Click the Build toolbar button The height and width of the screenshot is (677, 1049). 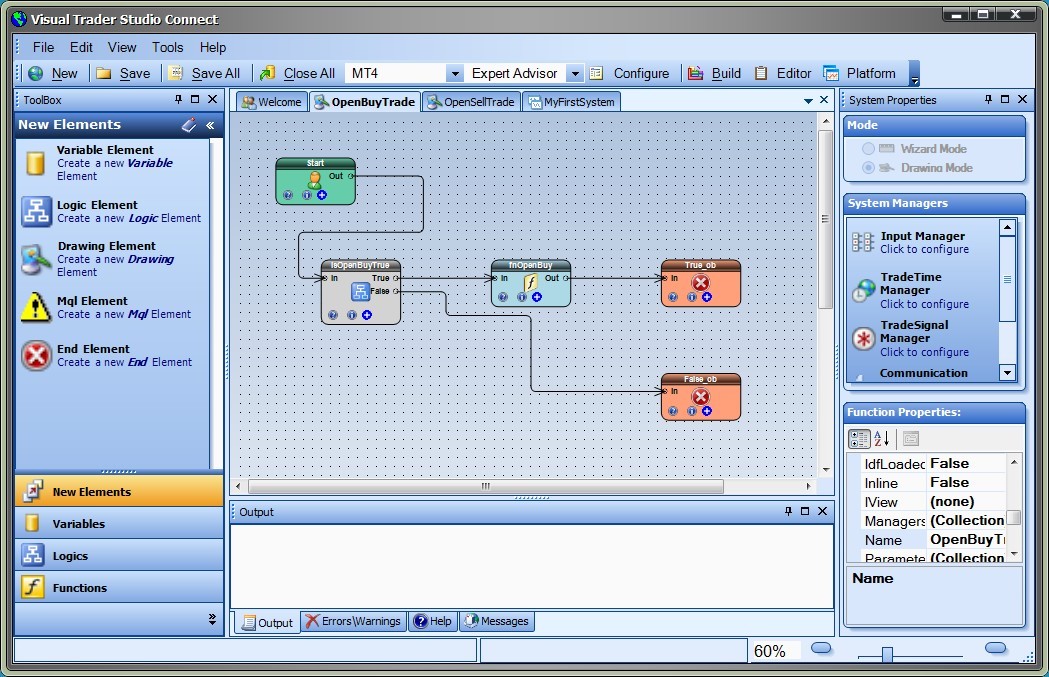click(714, 73)
